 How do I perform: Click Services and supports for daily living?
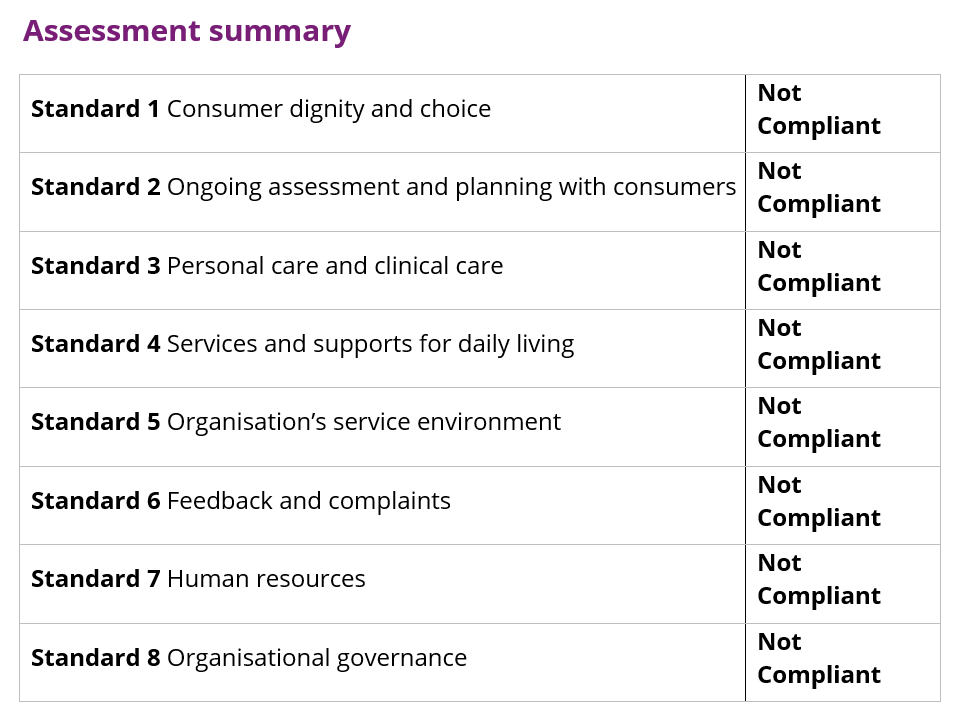[370, 344]
